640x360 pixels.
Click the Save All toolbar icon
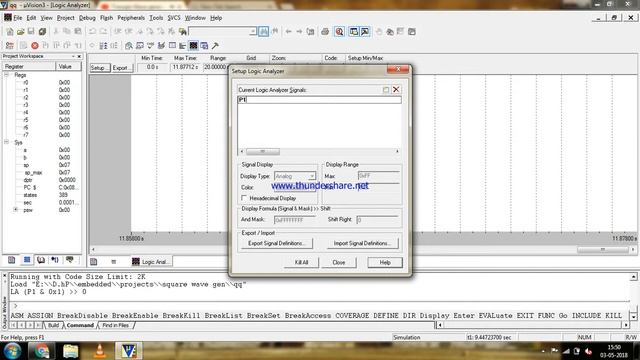pyautogui.click(x=42, y=31)
